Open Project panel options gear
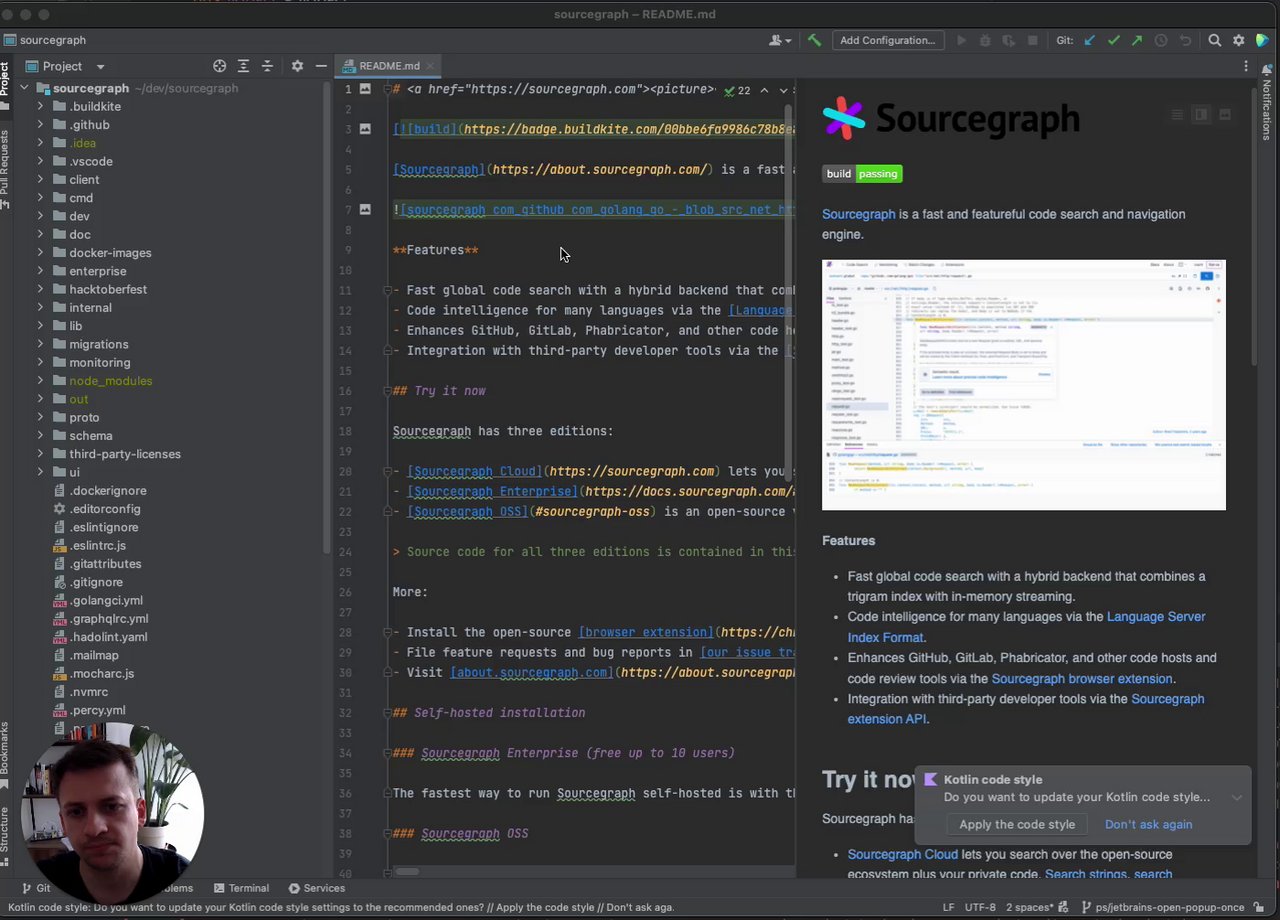The width and height of the screenshot is (1280, 920). (297, 66)
